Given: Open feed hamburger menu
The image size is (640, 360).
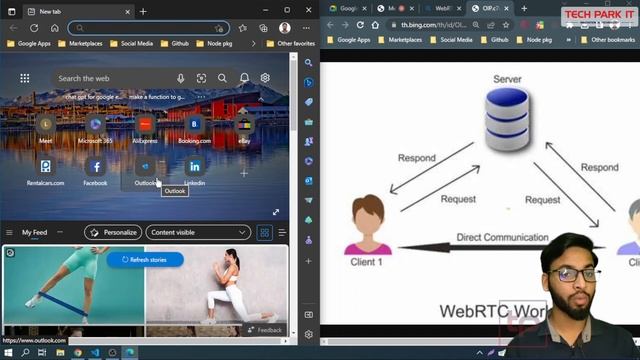Looking at the screenshot, I should 9,232.
